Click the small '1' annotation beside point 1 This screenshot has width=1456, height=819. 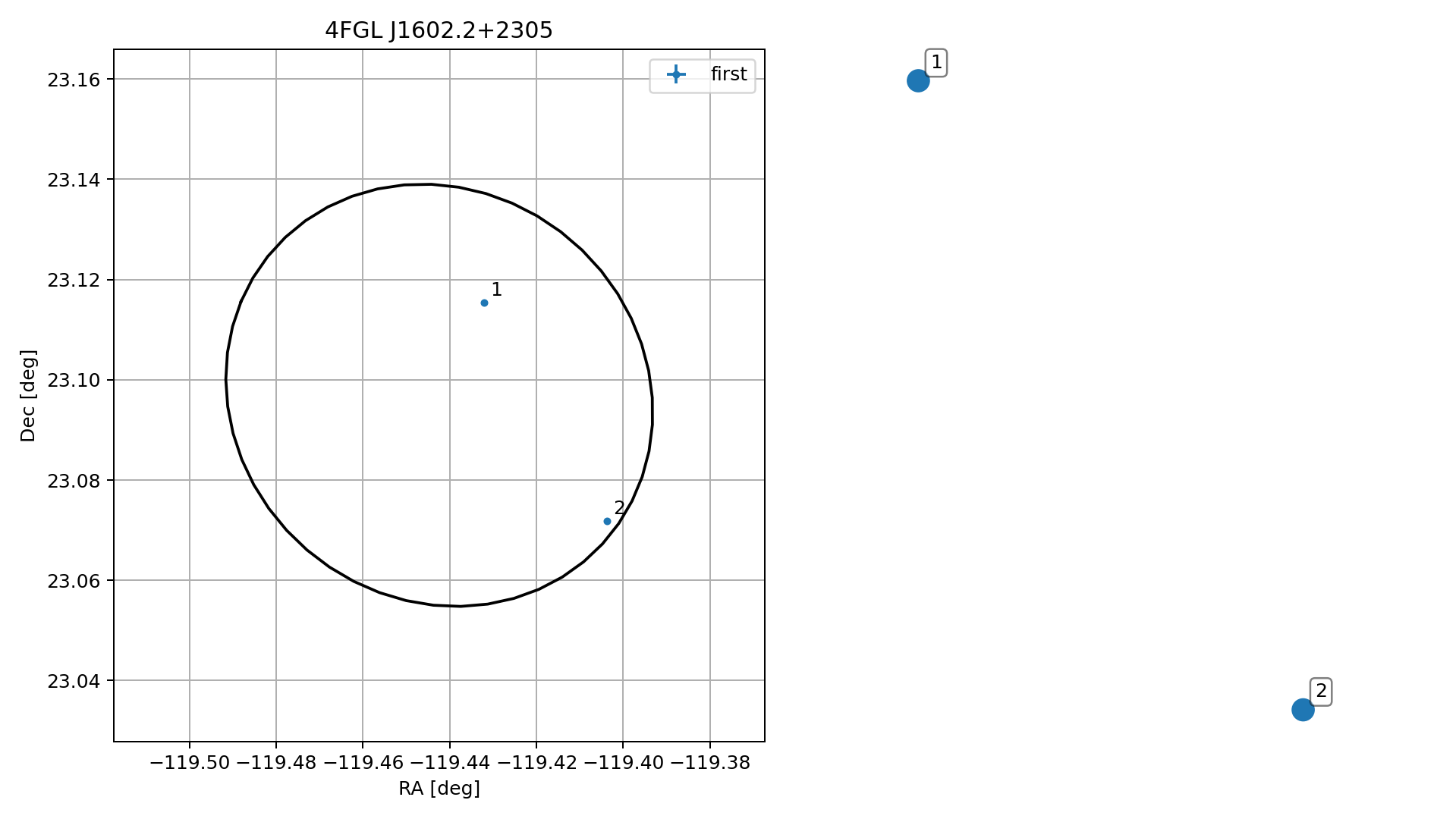click(x=496, y=290)
